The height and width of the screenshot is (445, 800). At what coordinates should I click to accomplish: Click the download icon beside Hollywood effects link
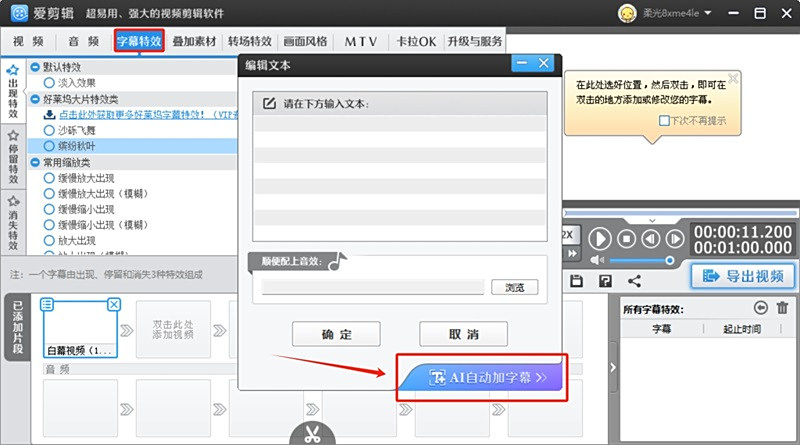(49, 115)
